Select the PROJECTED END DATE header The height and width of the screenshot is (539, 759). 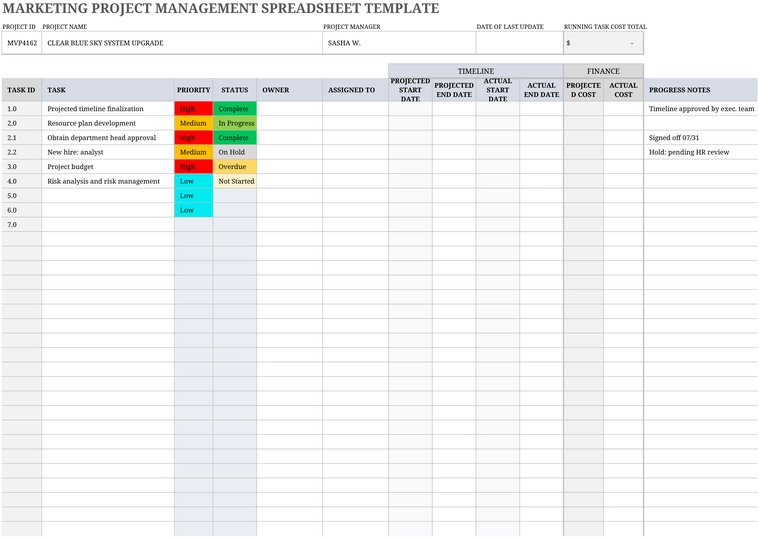click(454, 90)
